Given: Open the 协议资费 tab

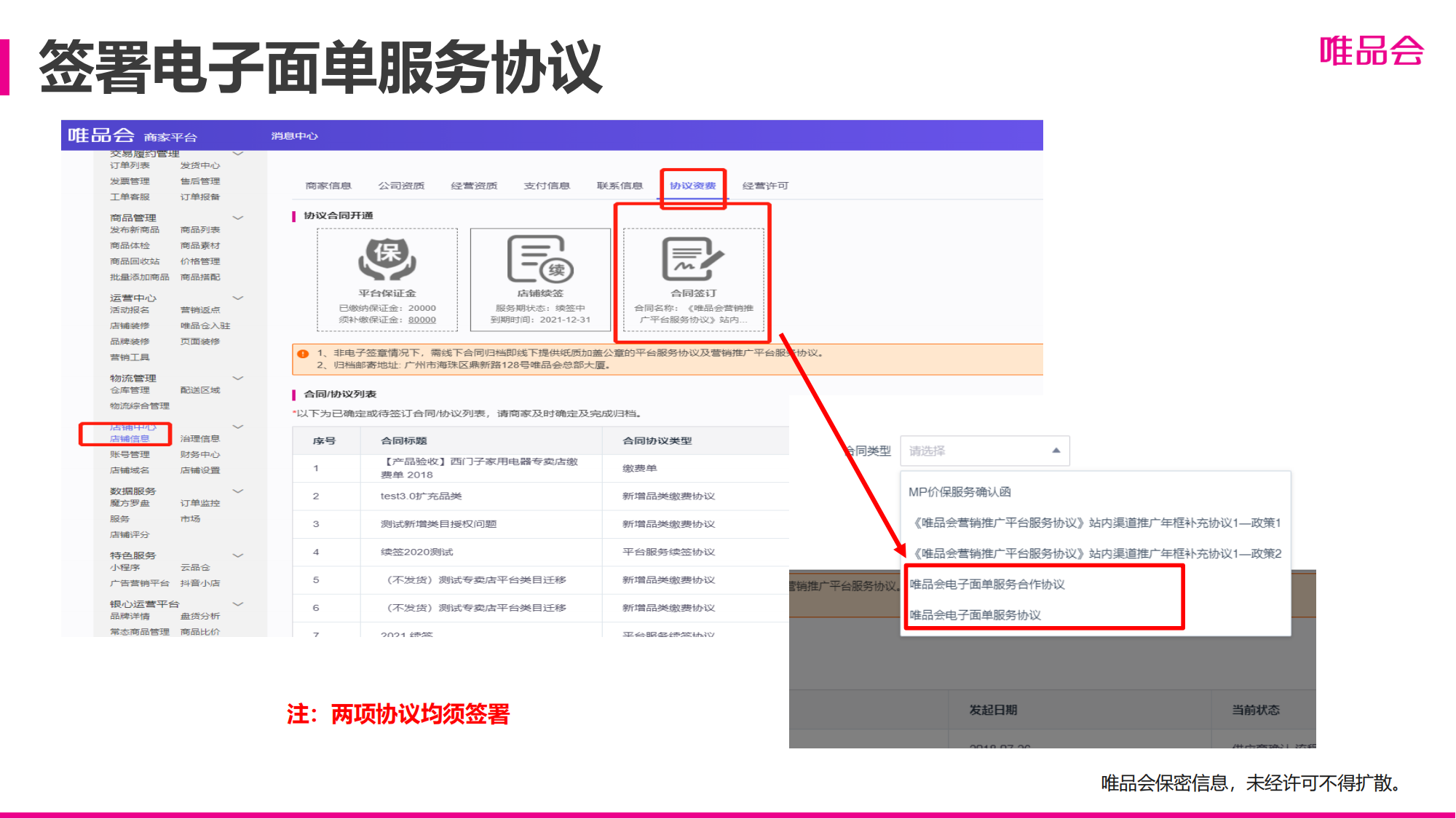Looking at the screenshot, I should point(693,186).
